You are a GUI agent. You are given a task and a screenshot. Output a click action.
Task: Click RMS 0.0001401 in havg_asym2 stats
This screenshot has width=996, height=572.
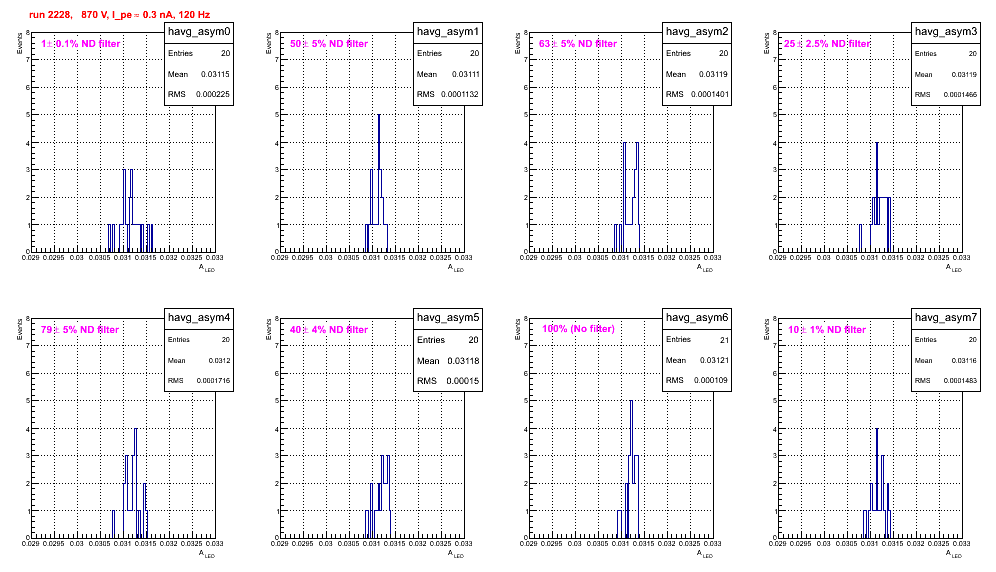point(697,95)
